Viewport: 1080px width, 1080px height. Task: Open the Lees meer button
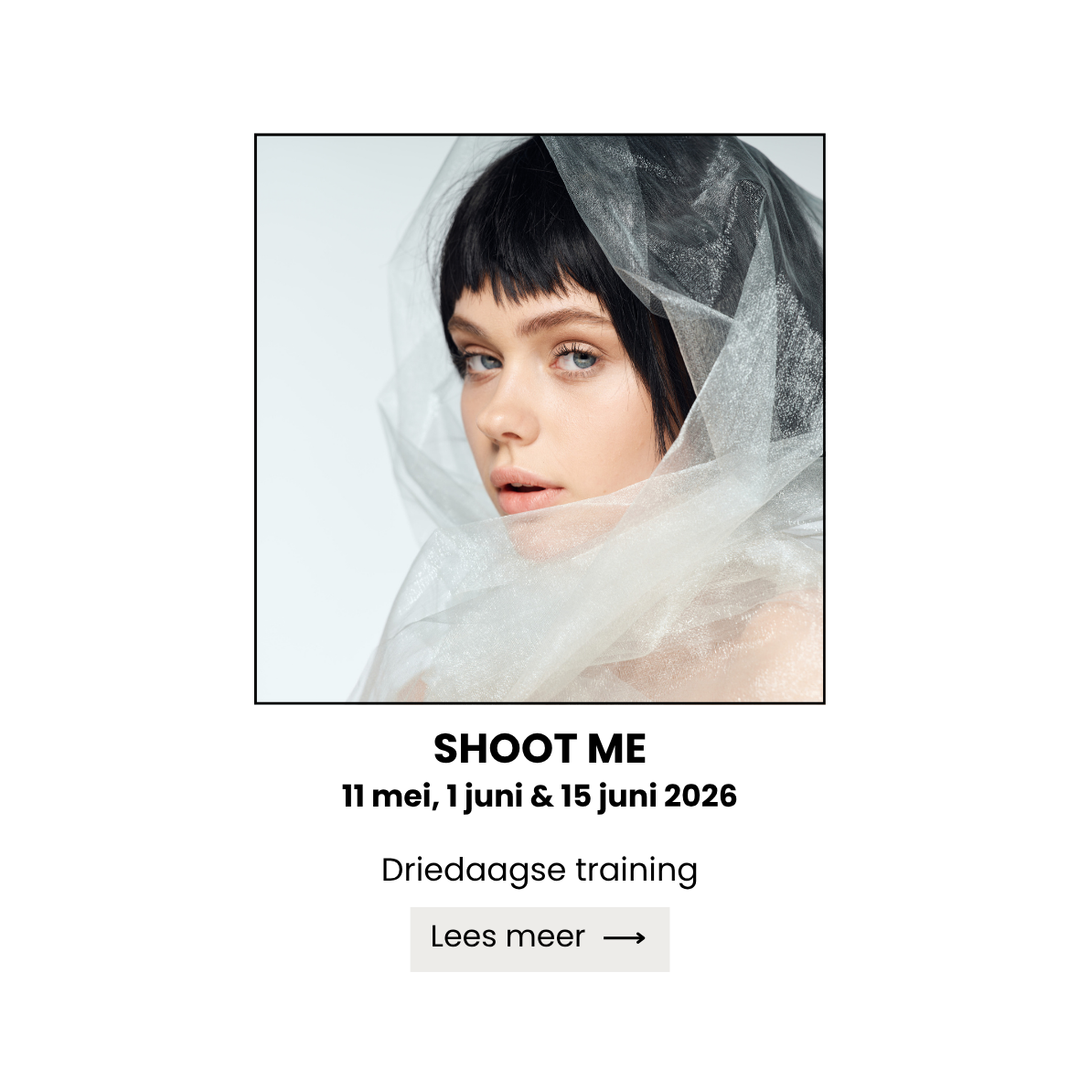539,939
